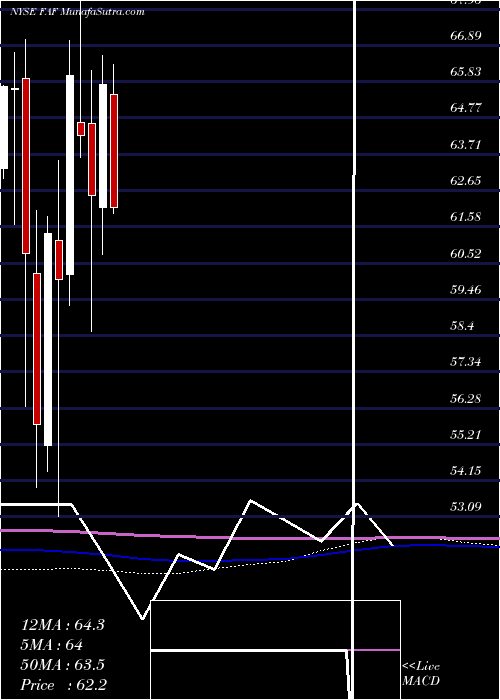The image size is (500, 700).
Task: Click the 56.28 price axis label
Action: point(466,398)
